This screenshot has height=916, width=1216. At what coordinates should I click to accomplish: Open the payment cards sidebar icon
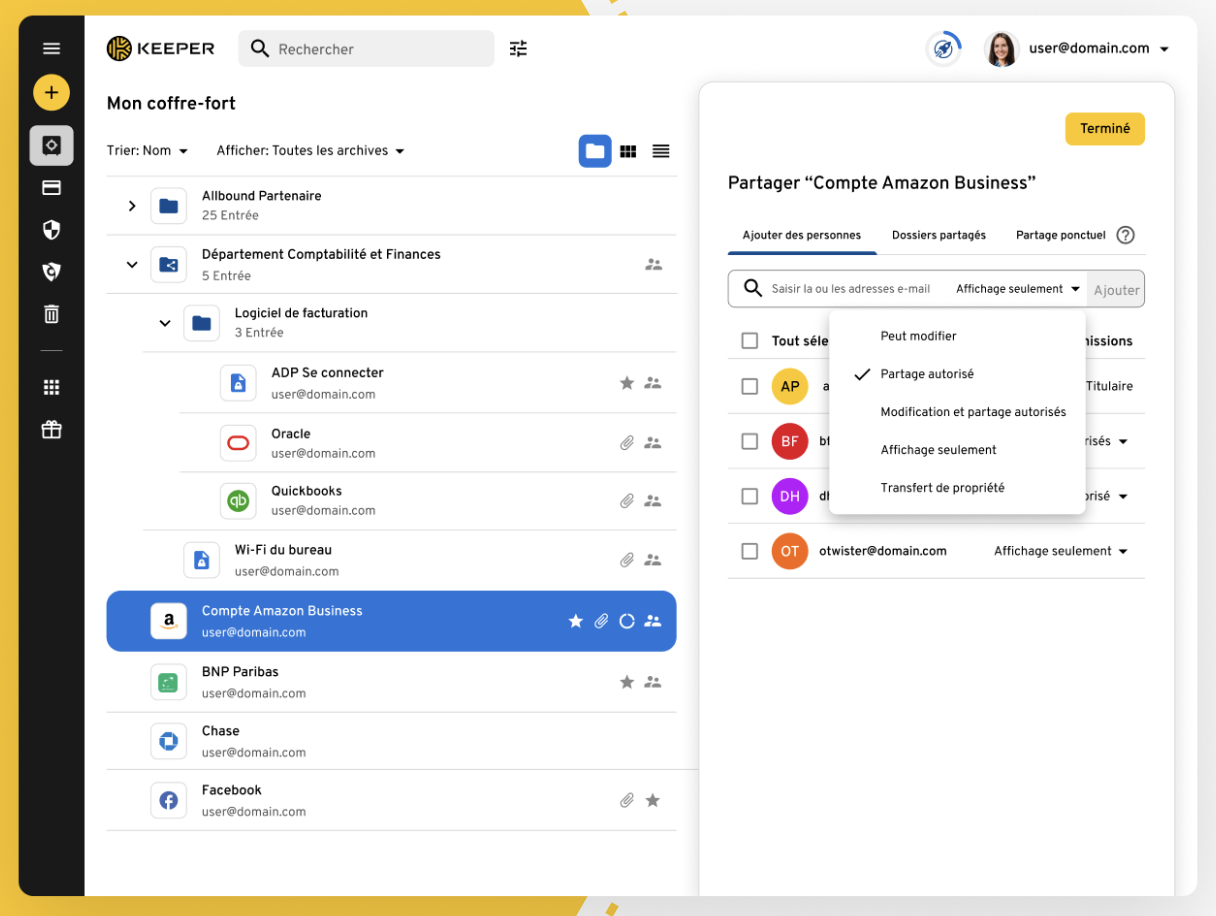coord(51,187)
